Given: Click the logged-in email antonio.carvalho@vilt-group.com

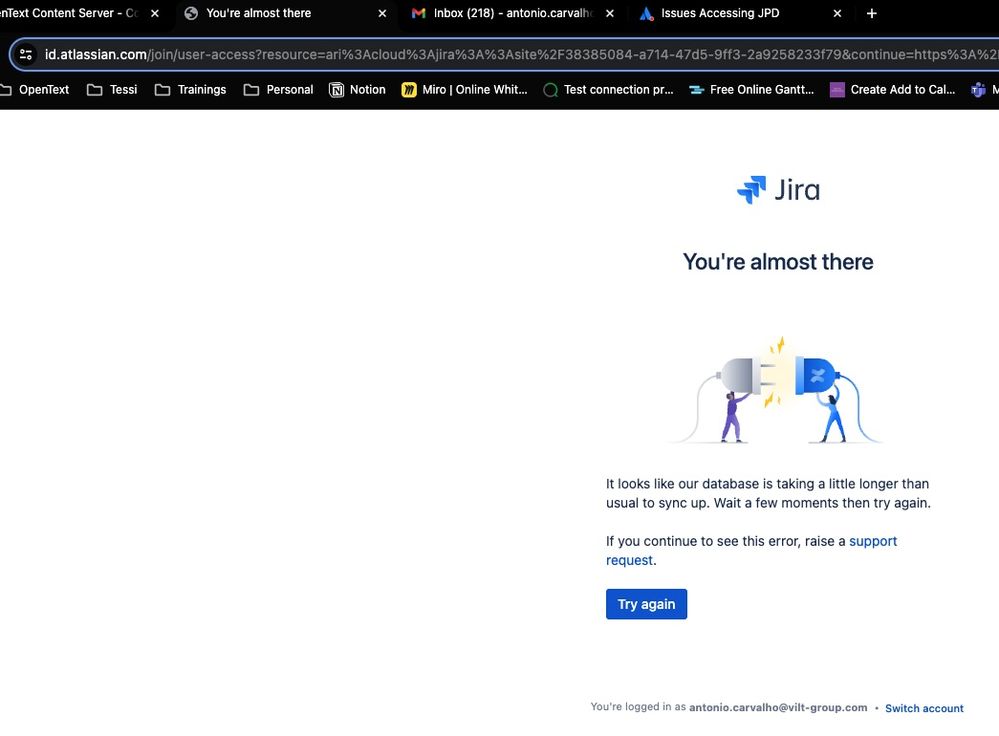Looking at the screenshot, I should tap(778, 707).
